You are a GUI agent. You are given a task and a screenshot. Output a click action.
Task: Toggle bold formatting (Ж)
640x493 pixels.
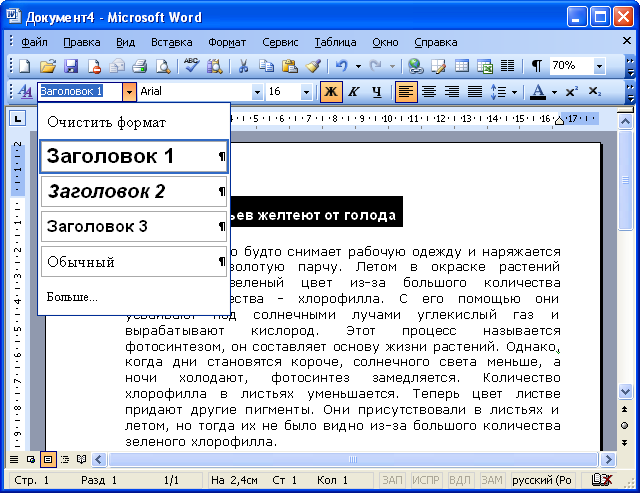(x=331, y=92)
